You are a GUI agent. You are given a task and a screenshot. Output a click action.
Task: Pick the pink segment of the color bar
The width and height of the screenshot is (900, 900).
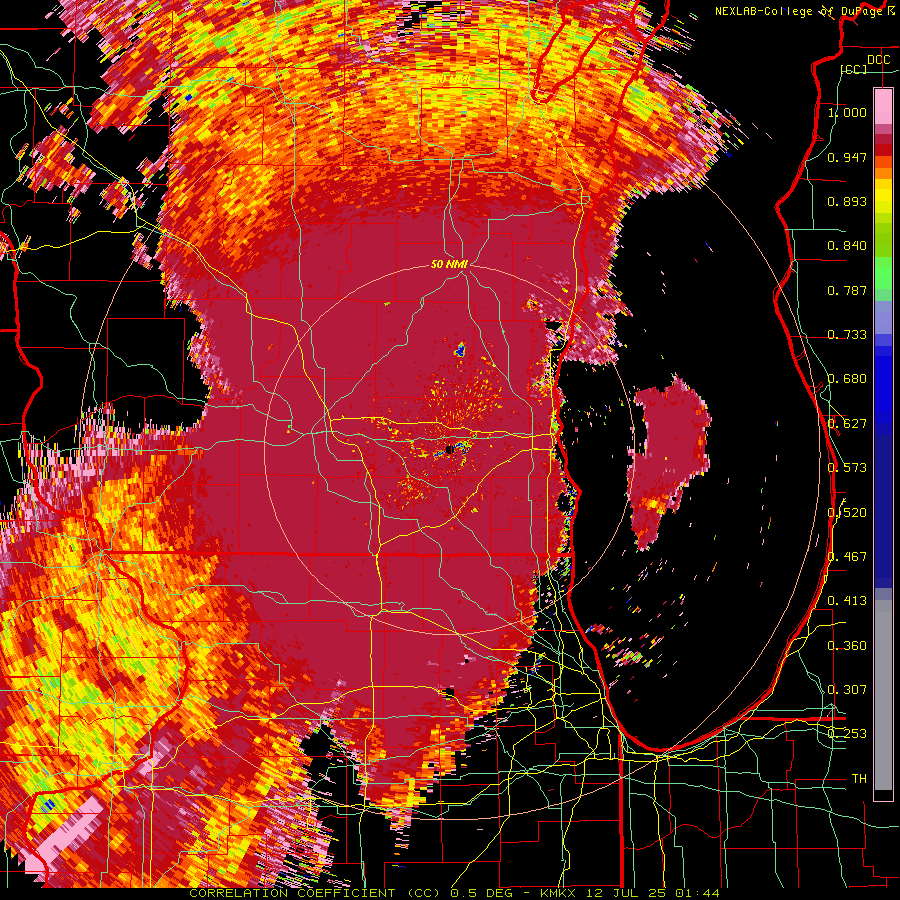coord(883,106)
